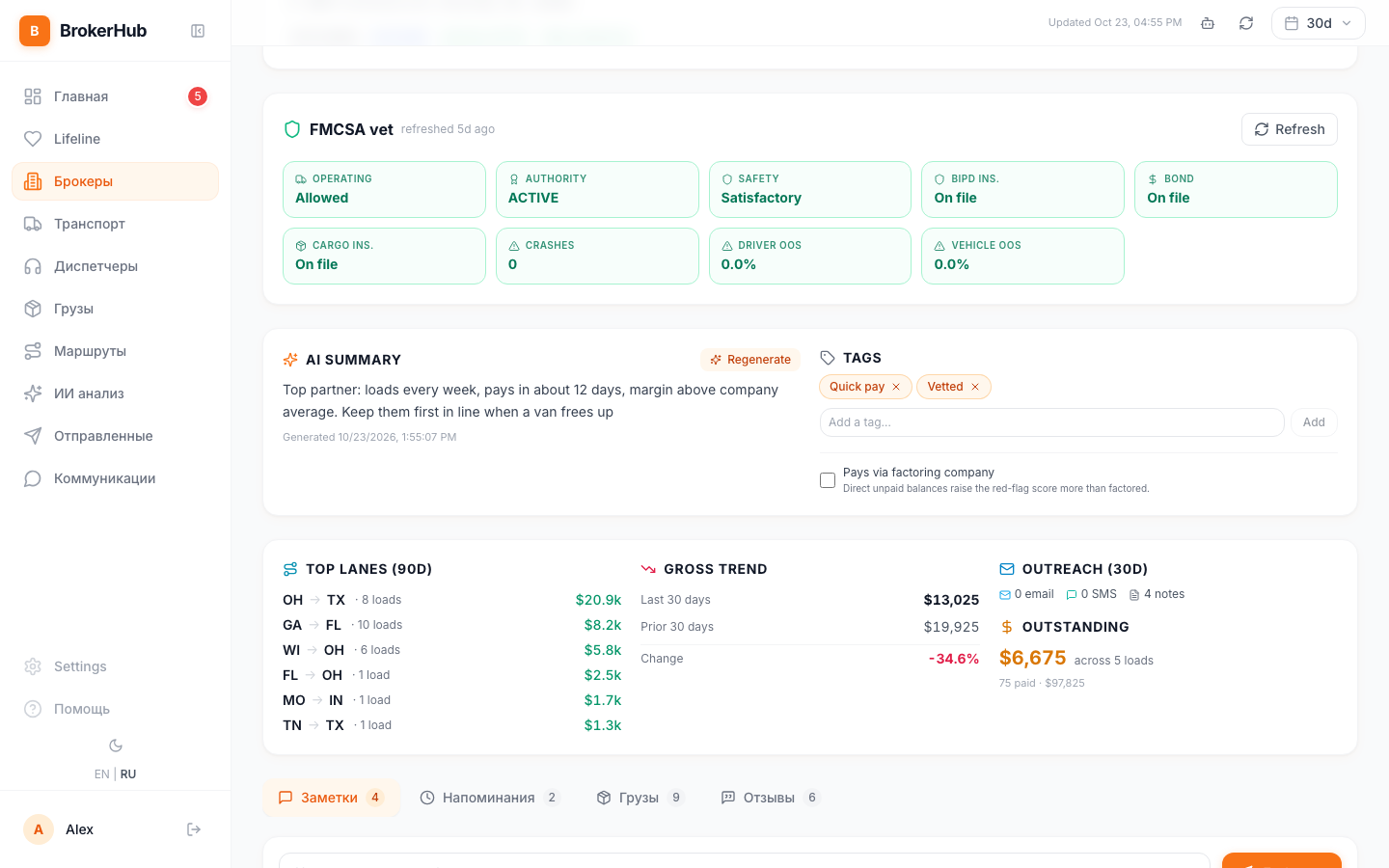
Task: Click the 4 notes outreach count
Action: coord(1157,594)
